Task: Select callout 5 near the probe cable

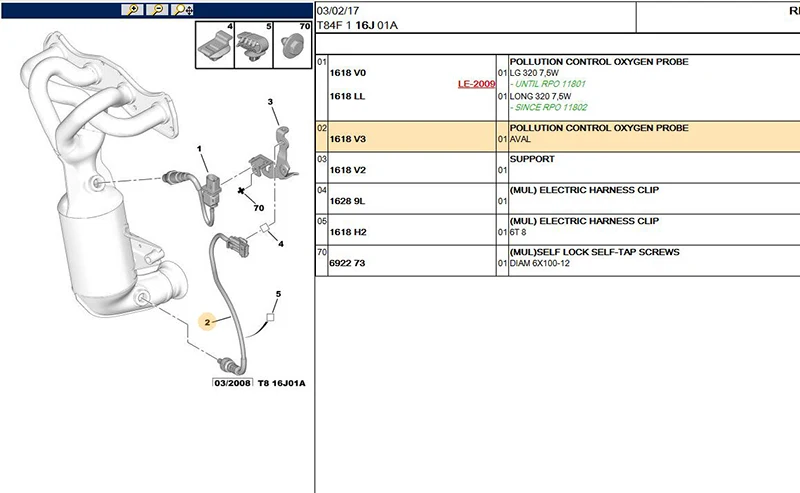Action: (278, 294)
